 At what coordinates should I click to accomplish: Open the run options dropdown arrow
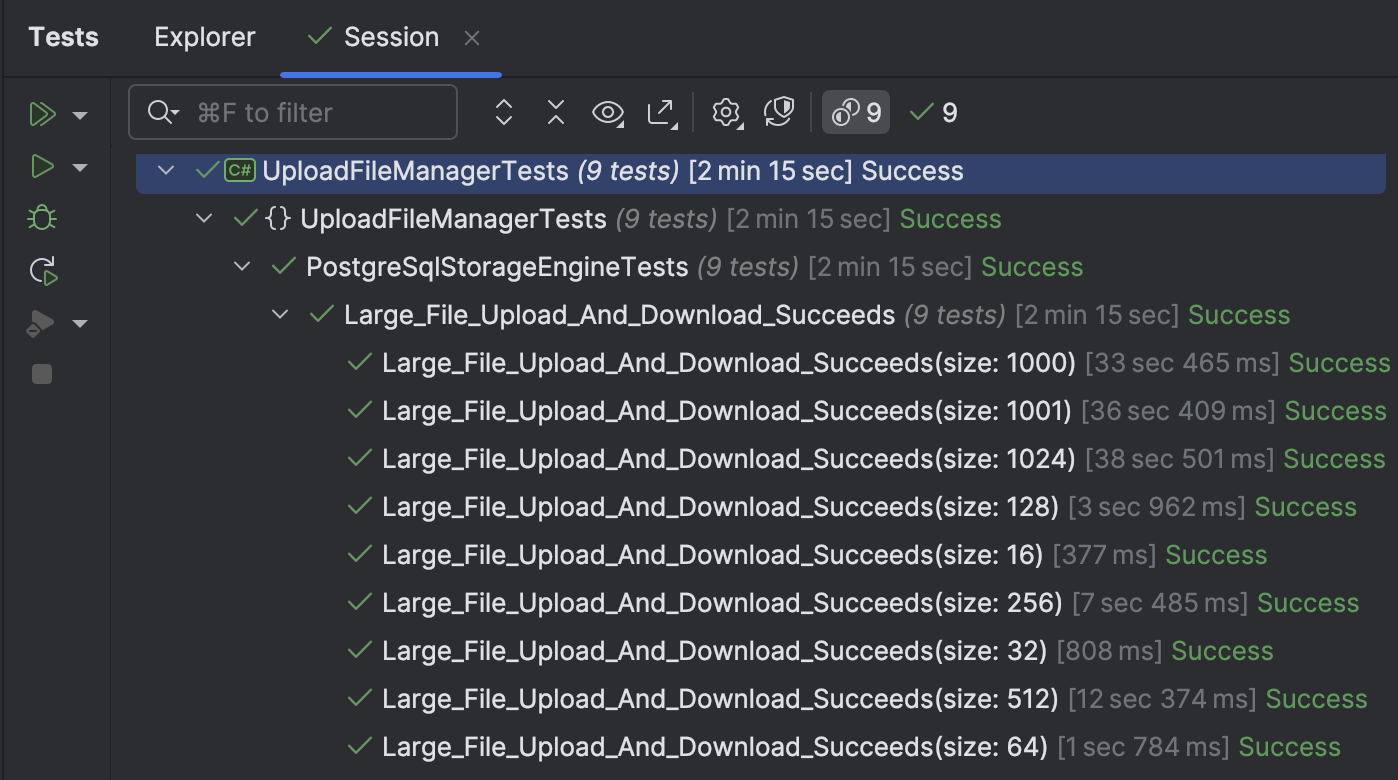coord(80,114)
